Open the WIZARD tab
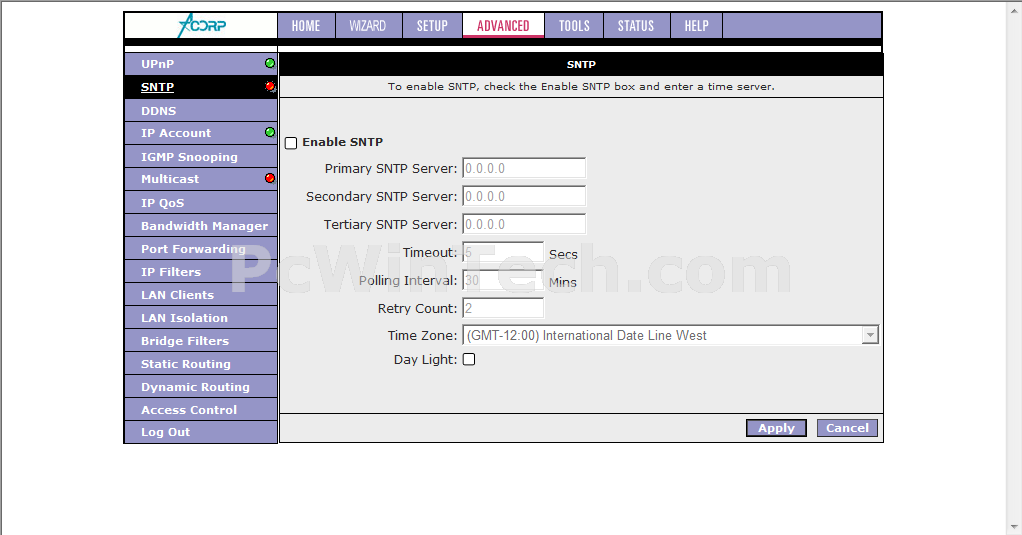Screen dimensions: 1022x535 [x=368, y=25]
